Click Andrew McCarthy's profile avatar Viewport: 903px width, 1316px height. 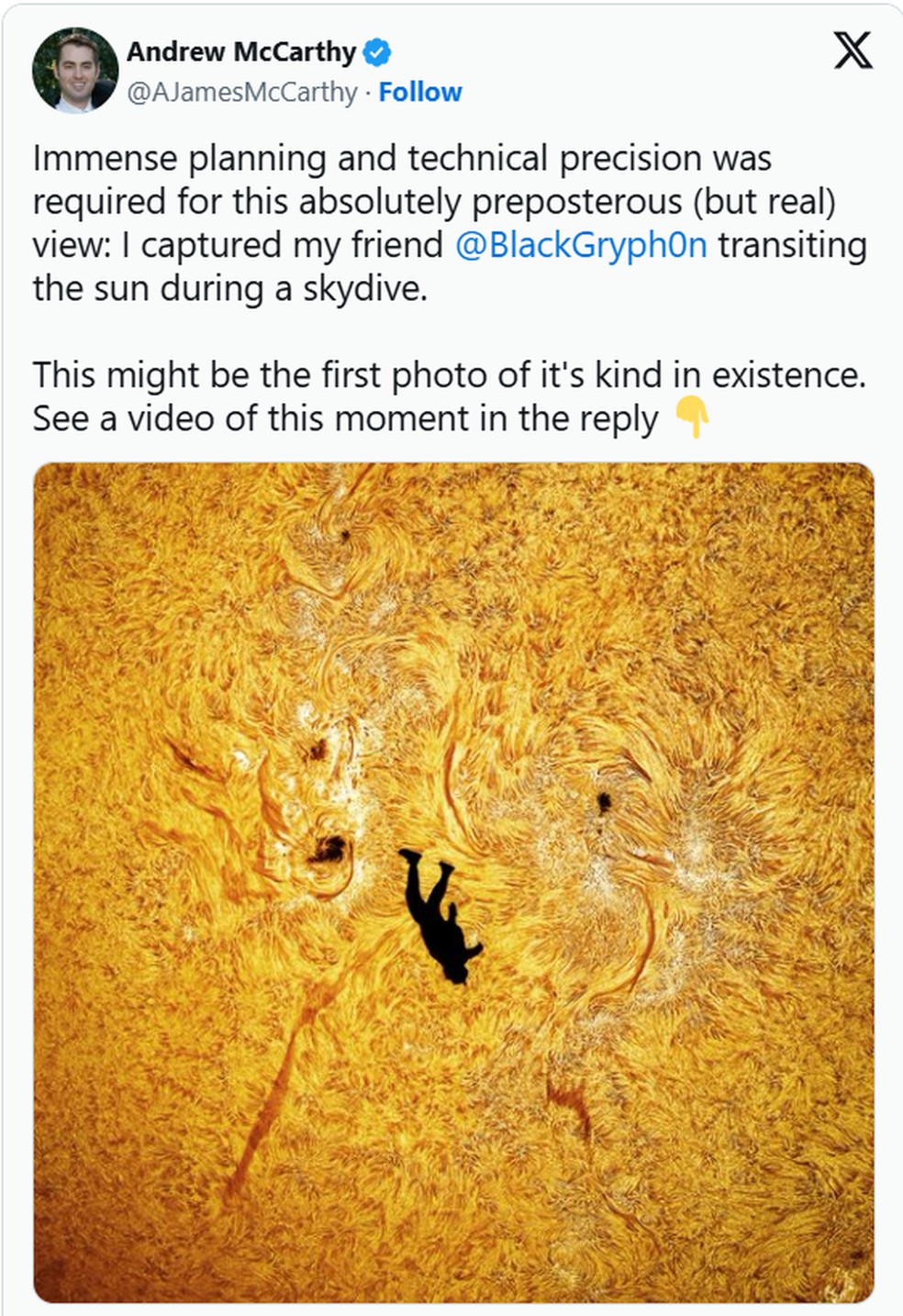point(75,71)
